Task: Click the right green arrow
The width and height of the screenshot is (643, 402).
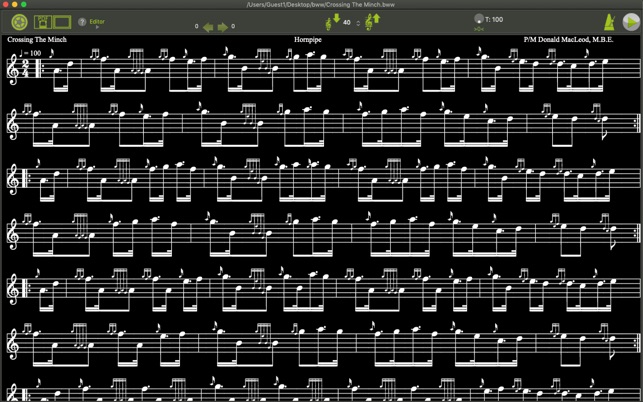Action: [x=223, y=27]
